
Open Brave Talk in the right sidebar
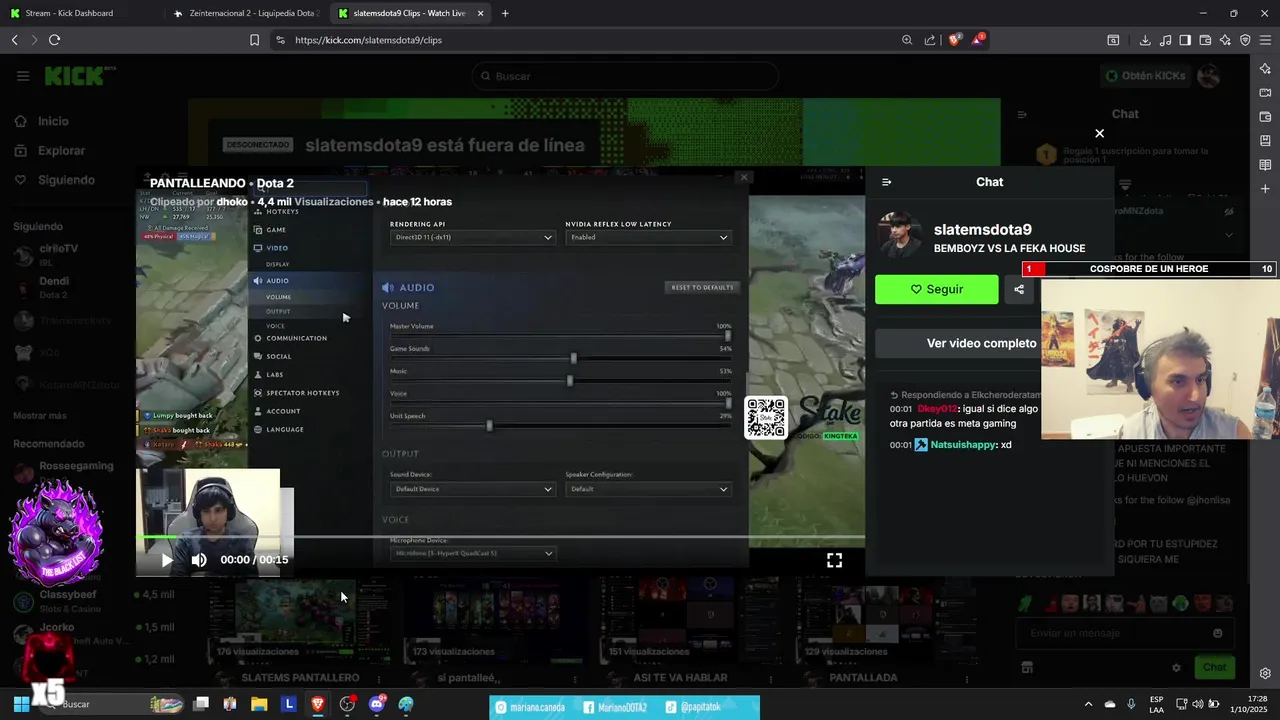(1265, 93)
